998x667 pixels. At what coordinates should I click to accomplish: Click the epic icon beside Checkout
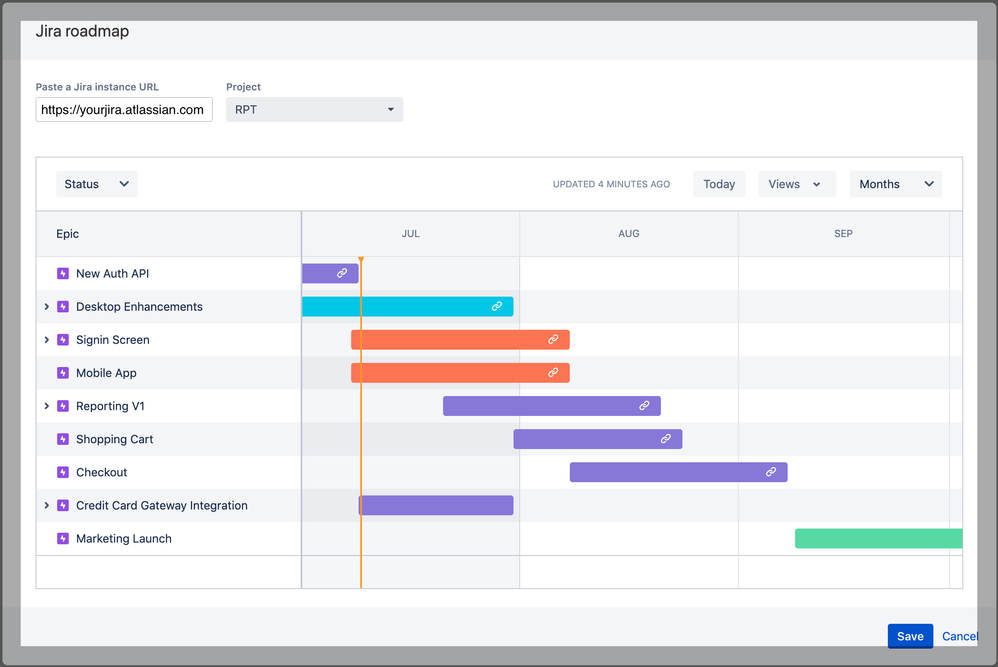pyautogui.click(x=62, y=472)
